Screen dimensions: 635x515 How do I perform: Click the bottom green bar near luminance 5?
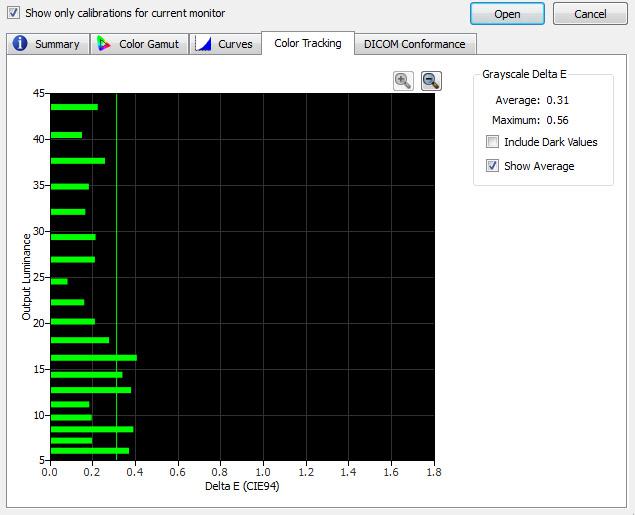(90, 451)
